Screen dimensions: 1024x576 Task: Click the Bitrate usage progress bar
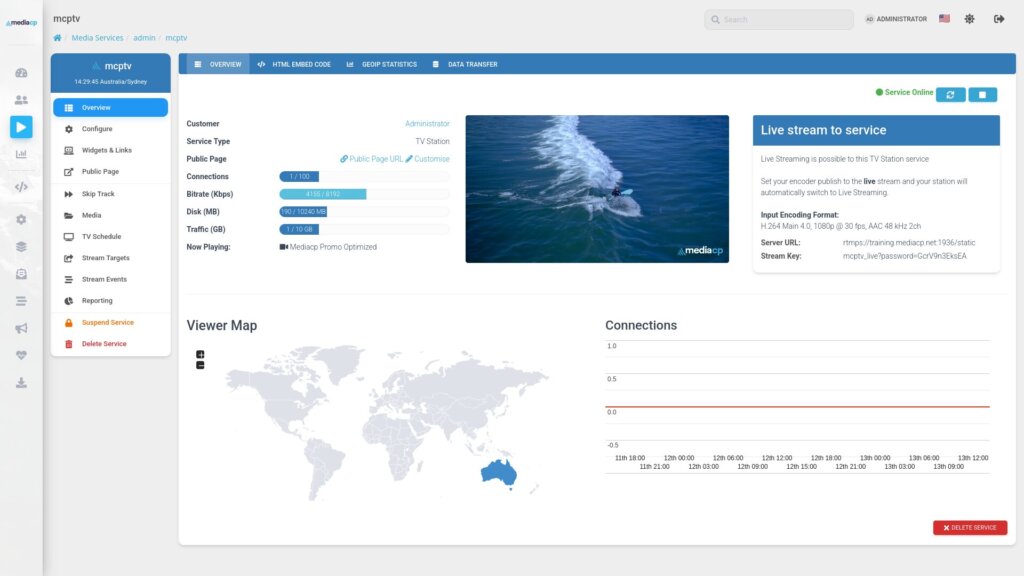click(364, 194)
